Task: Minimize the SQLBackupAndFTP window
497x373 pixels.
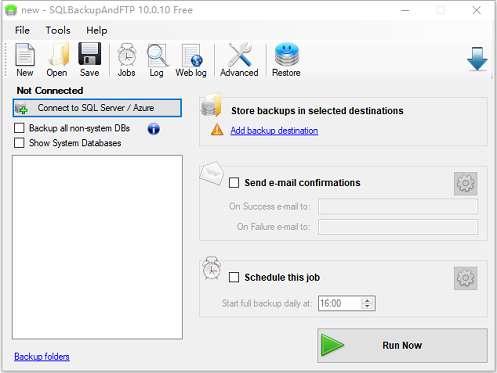Action: (405, 10)
